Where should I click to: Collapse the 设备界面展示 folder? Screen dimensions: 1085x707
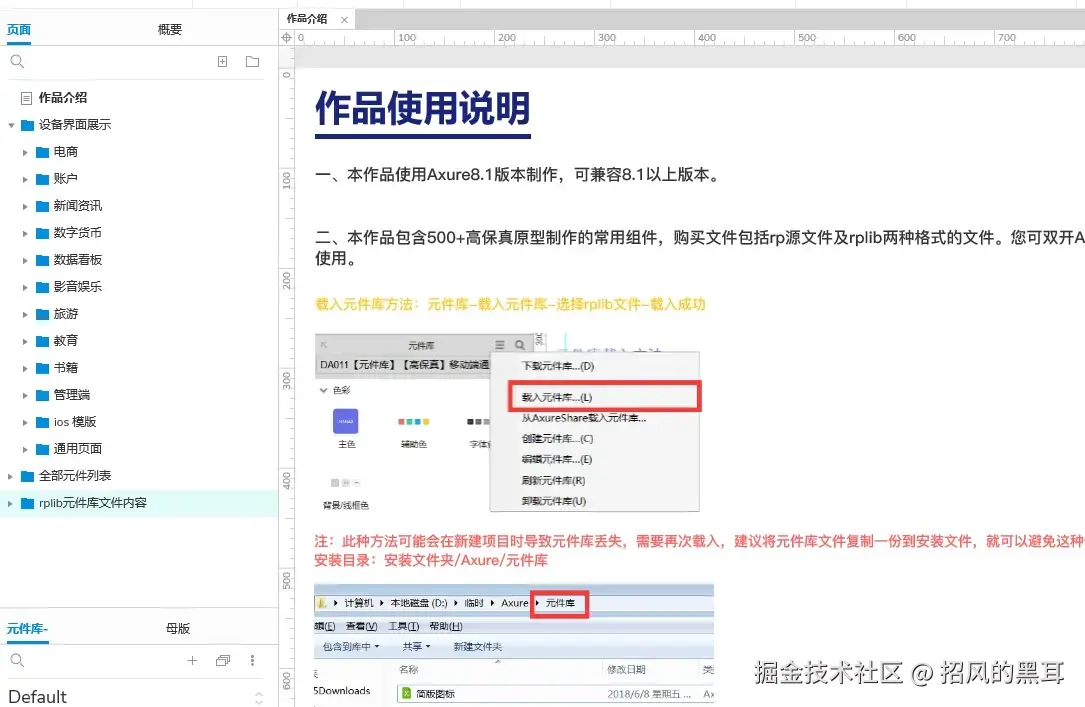pyautogui.click(x=12, y=124)
